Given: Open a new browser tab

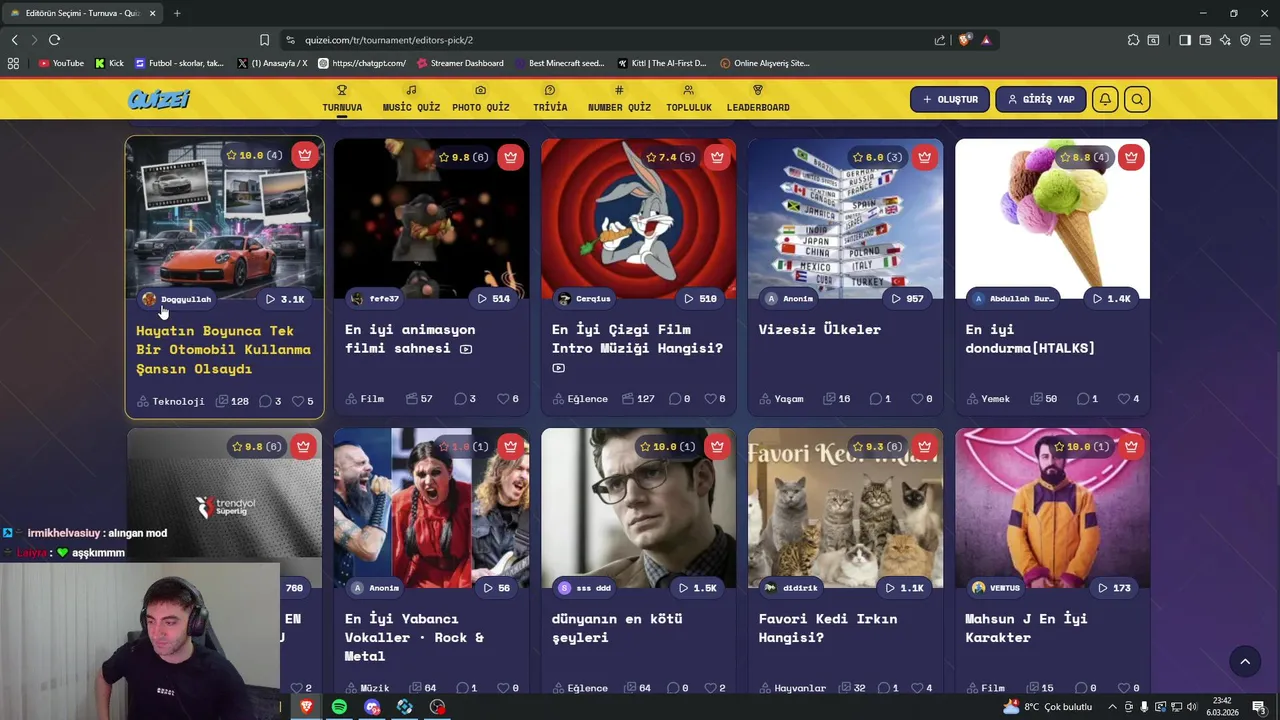Looking at the screenshot, I should (177, 13).
